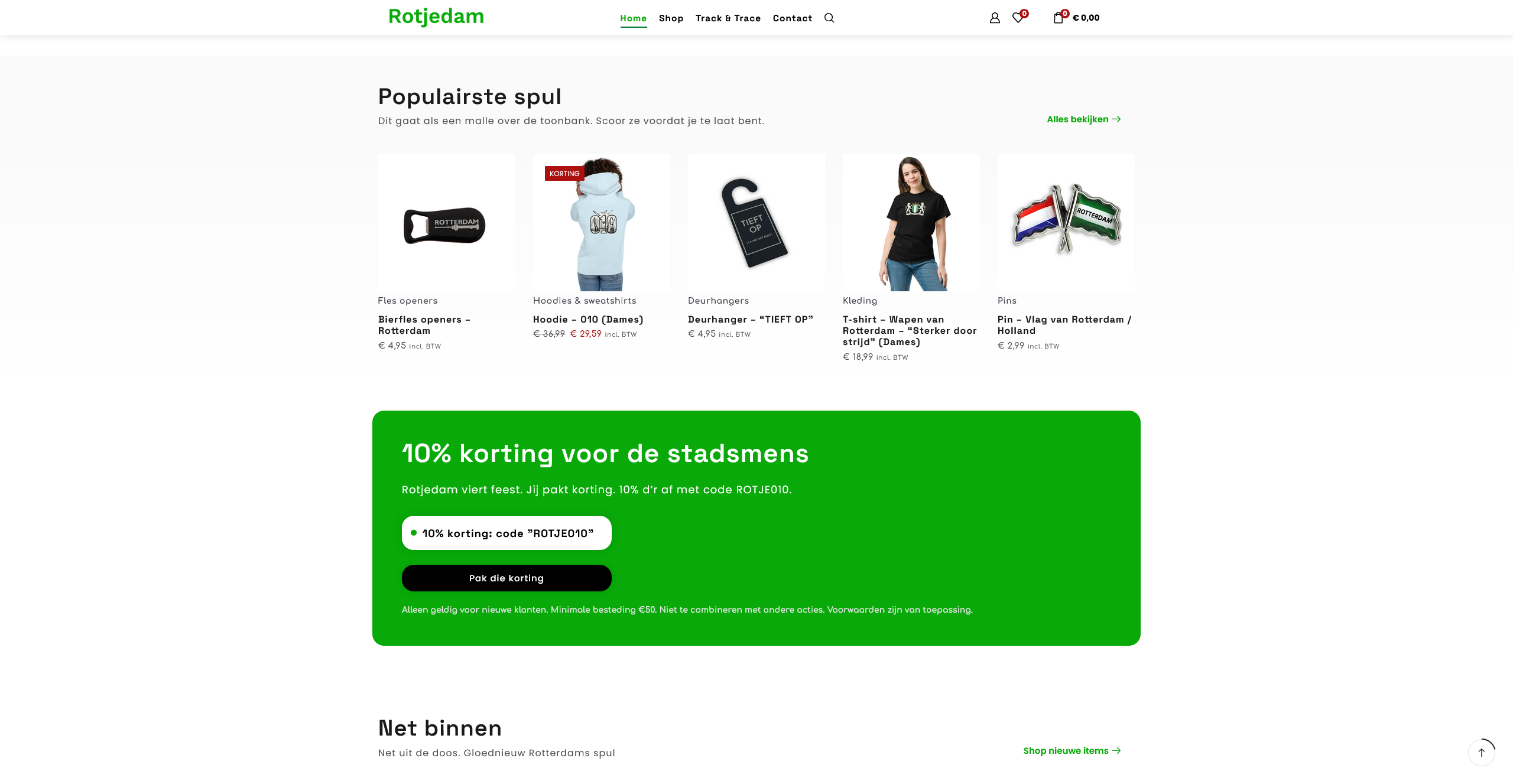Viewport: 1513px width, 784px height.
Task: Follow the Shop nieuwe items link
Action: 1072,751
